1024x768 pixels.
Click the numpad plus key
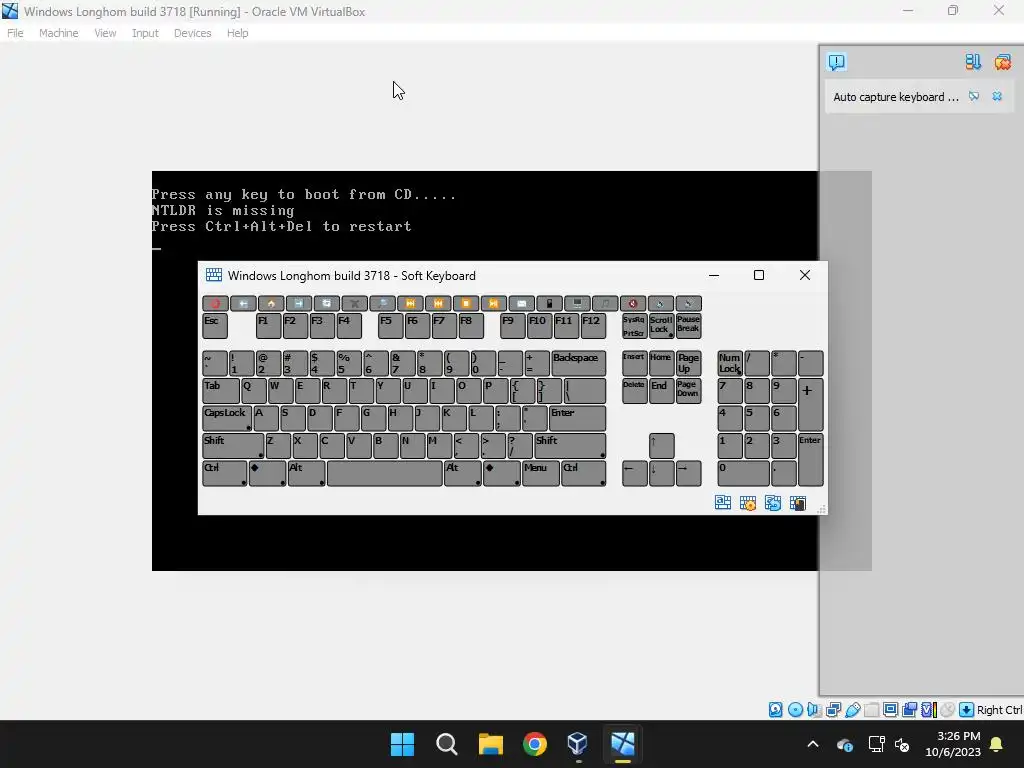[x=810, y=404]
